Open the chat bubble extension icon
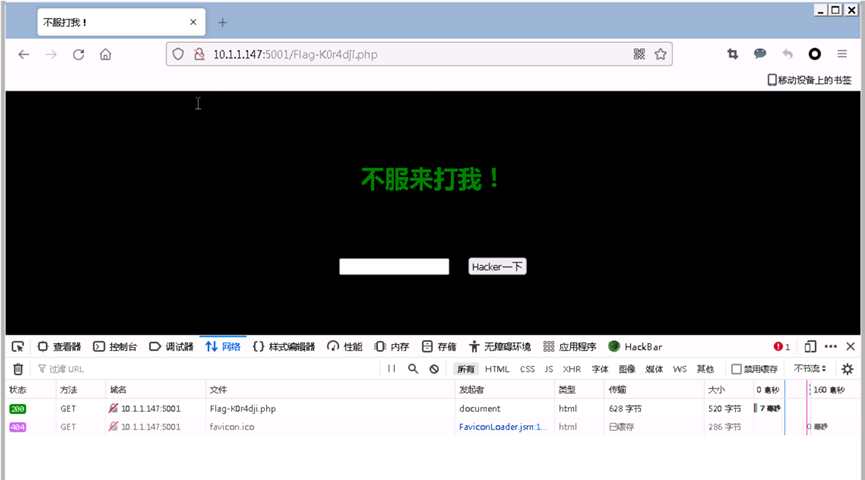 760,54
